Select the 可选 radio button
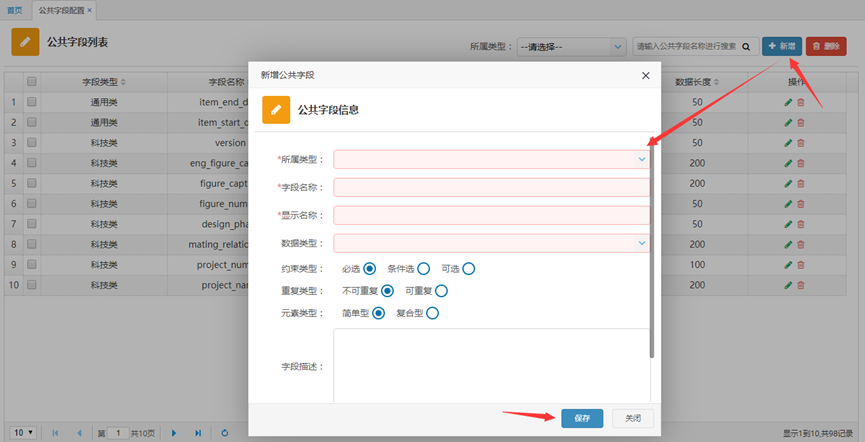The image size is (865, 442). [x=468, y=269]
